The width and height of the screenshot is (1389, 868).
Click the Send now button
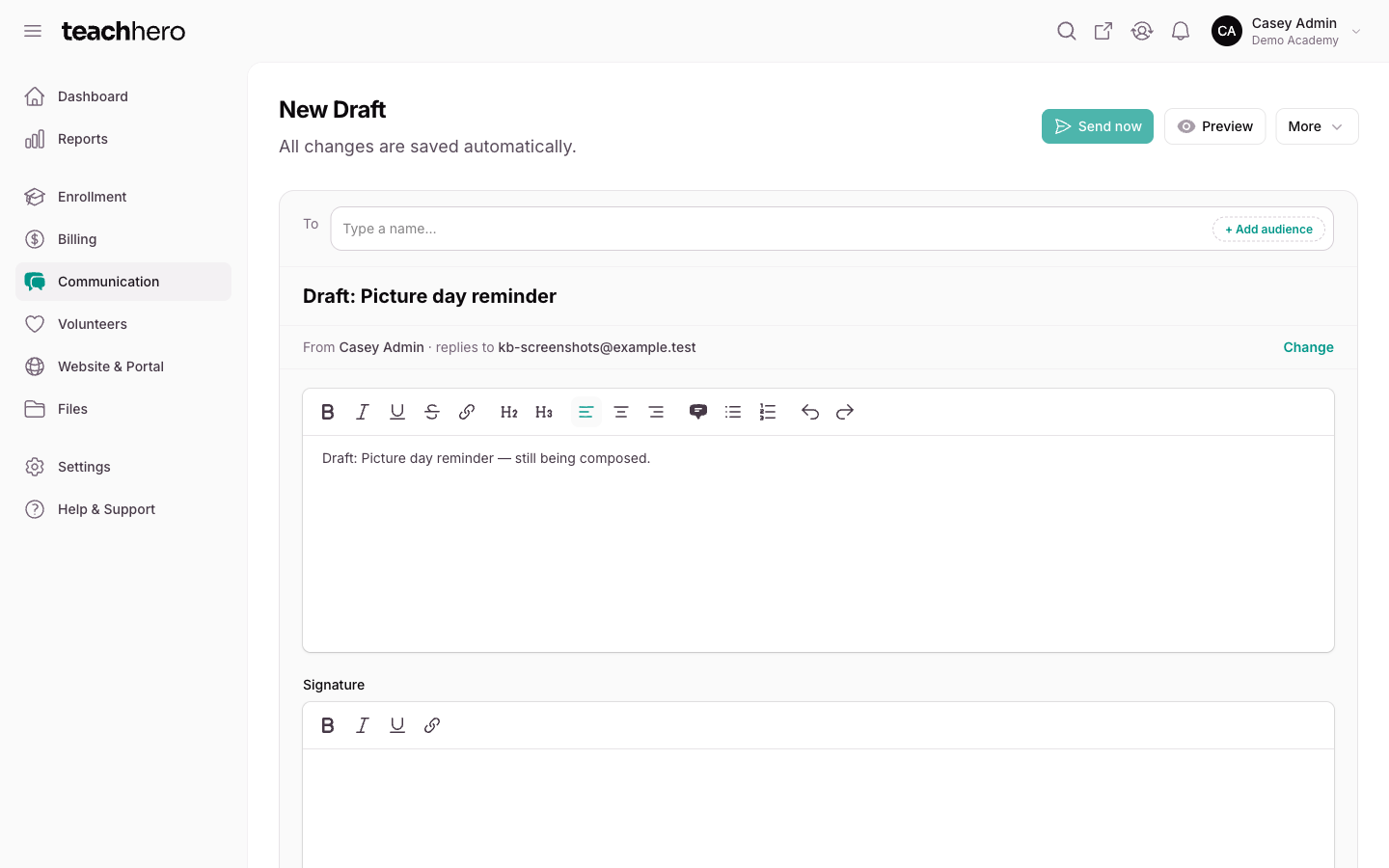(1098, 126)
